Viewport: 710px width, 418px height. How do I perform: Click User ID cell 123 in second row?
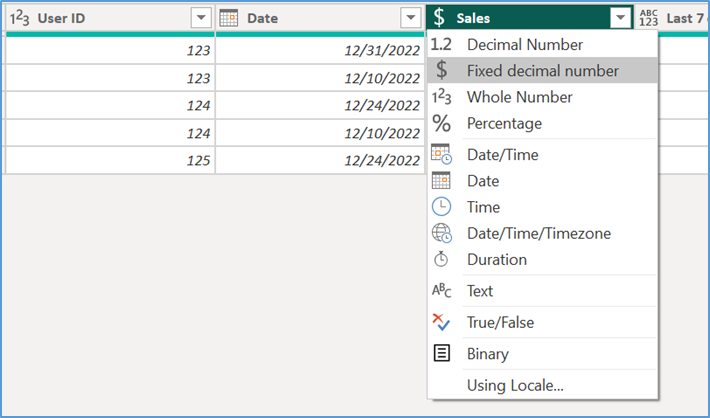pos(110,78)
